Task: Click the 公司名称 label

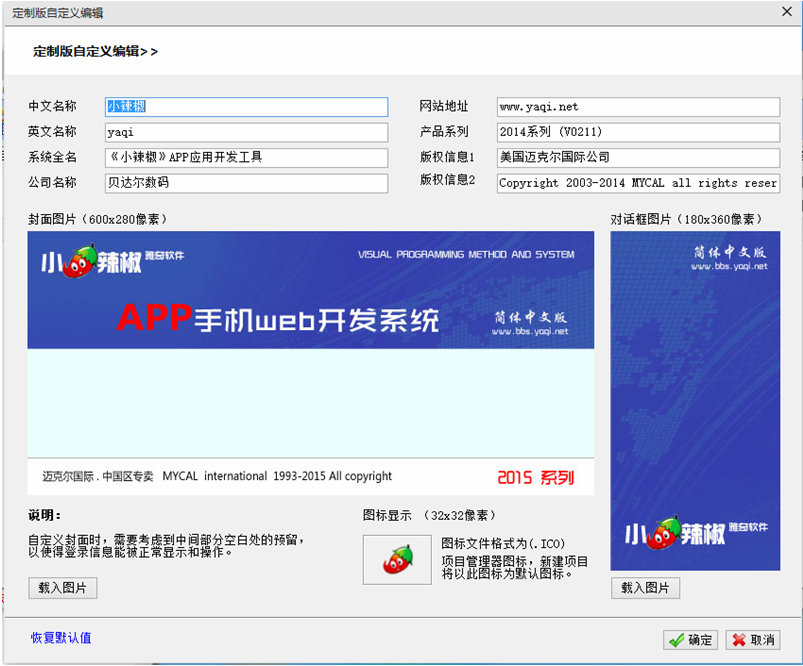Action: point(52,182)
